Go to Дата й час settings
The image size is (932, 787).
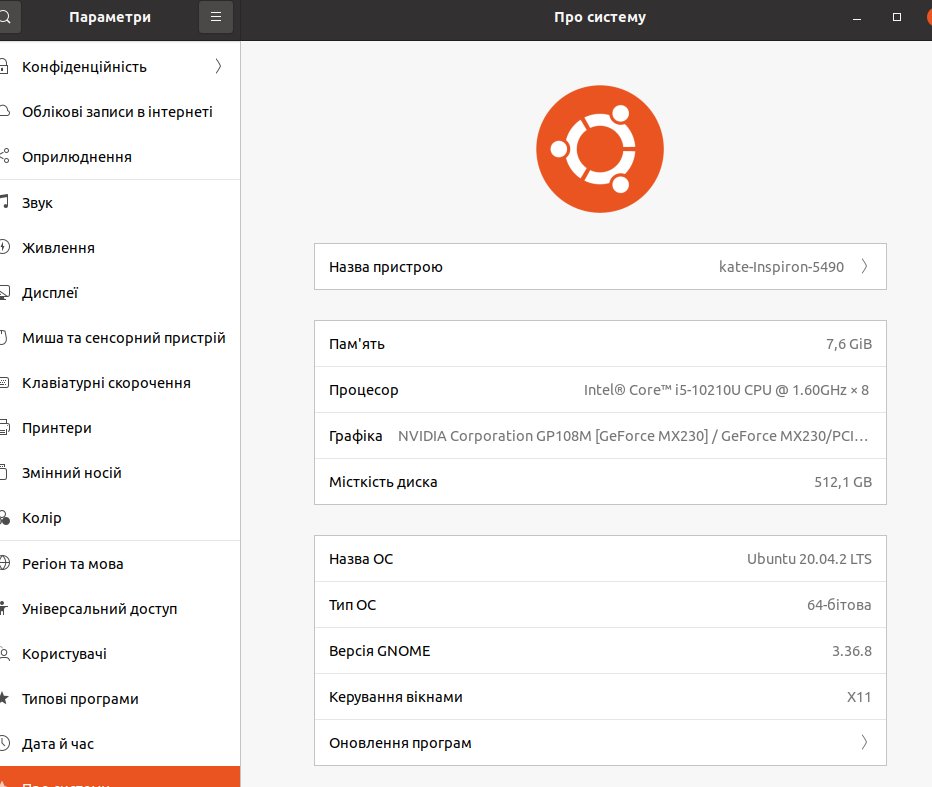pos(120,744)
